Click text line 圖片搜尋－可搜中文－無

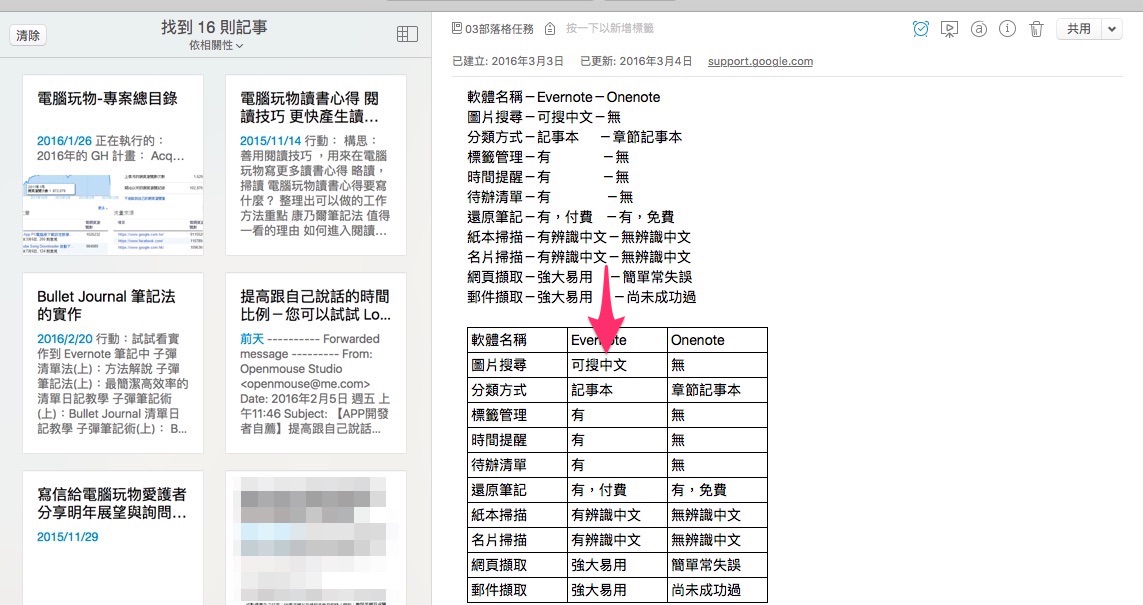(x=544, y=117)
